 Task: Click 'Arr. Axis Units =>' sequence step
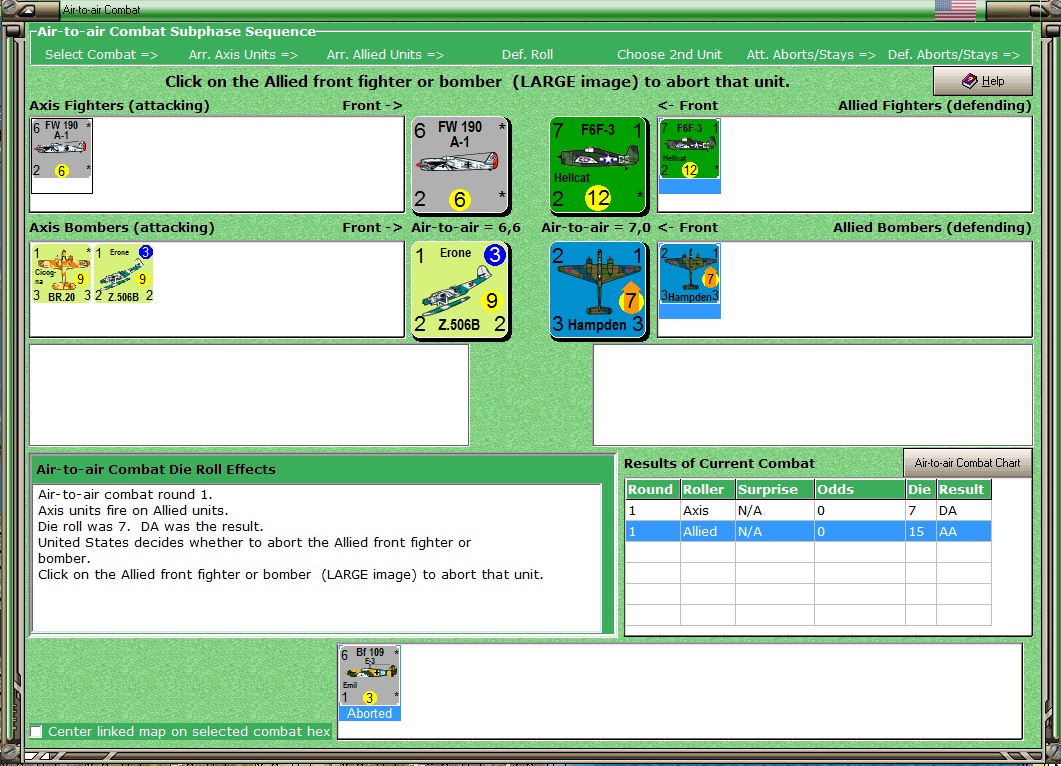(243, 55)
